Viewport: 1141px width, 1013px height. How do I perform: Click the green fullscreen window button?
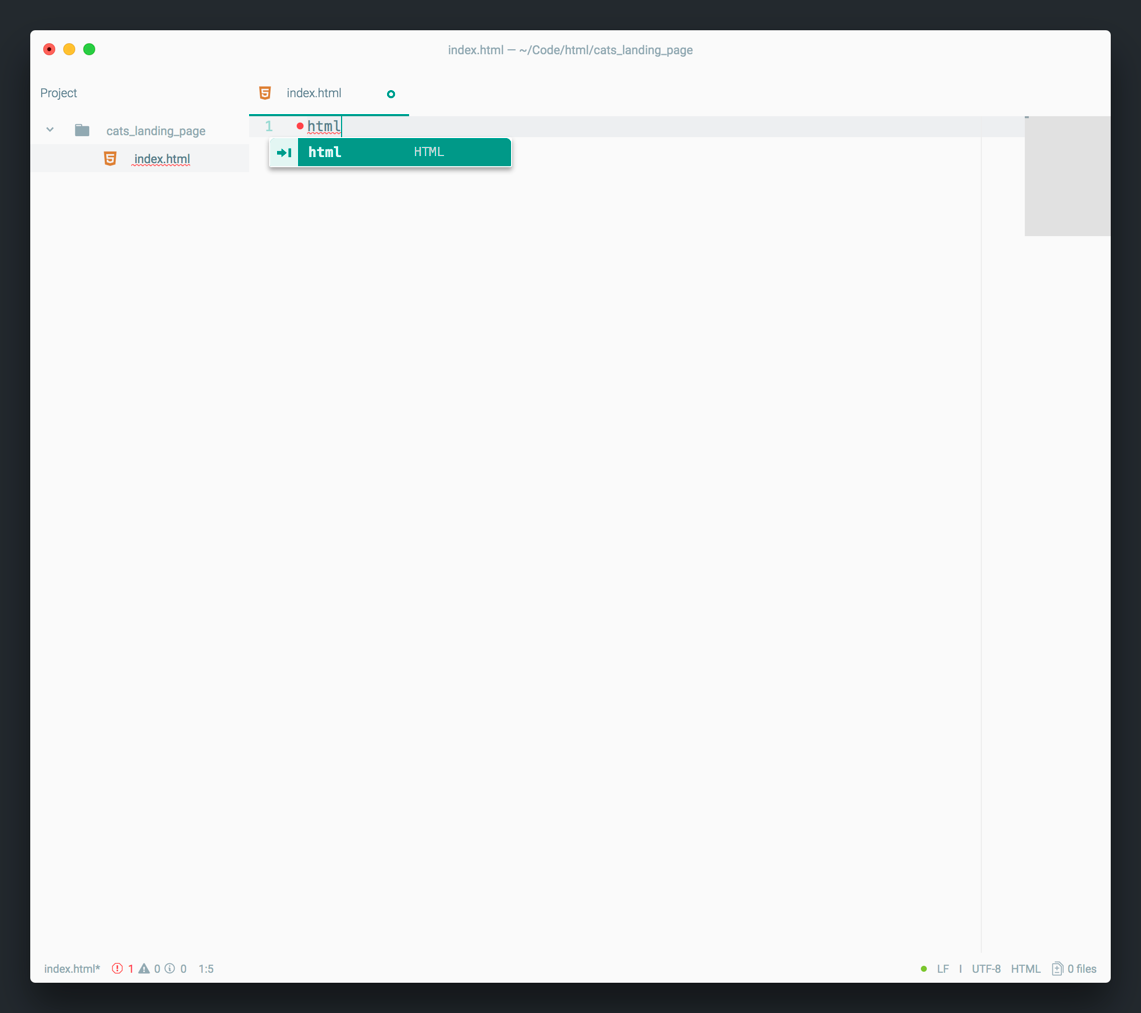click(89, 49)
